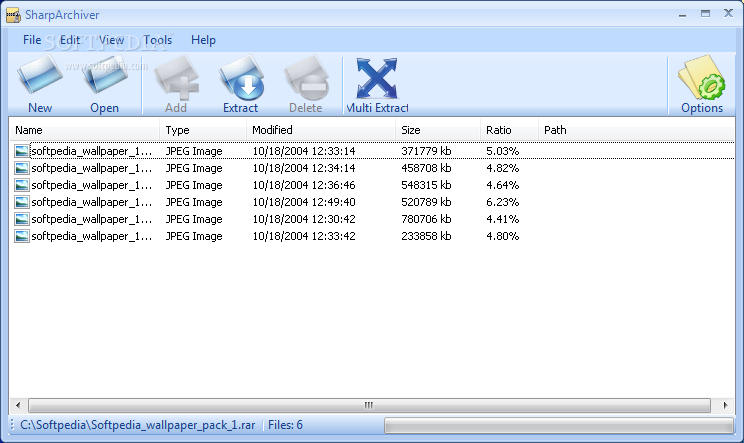The height and width of the screenshot is (443, 744).
Task: Click the size value 520789 kb
Action: pos(426,202)
